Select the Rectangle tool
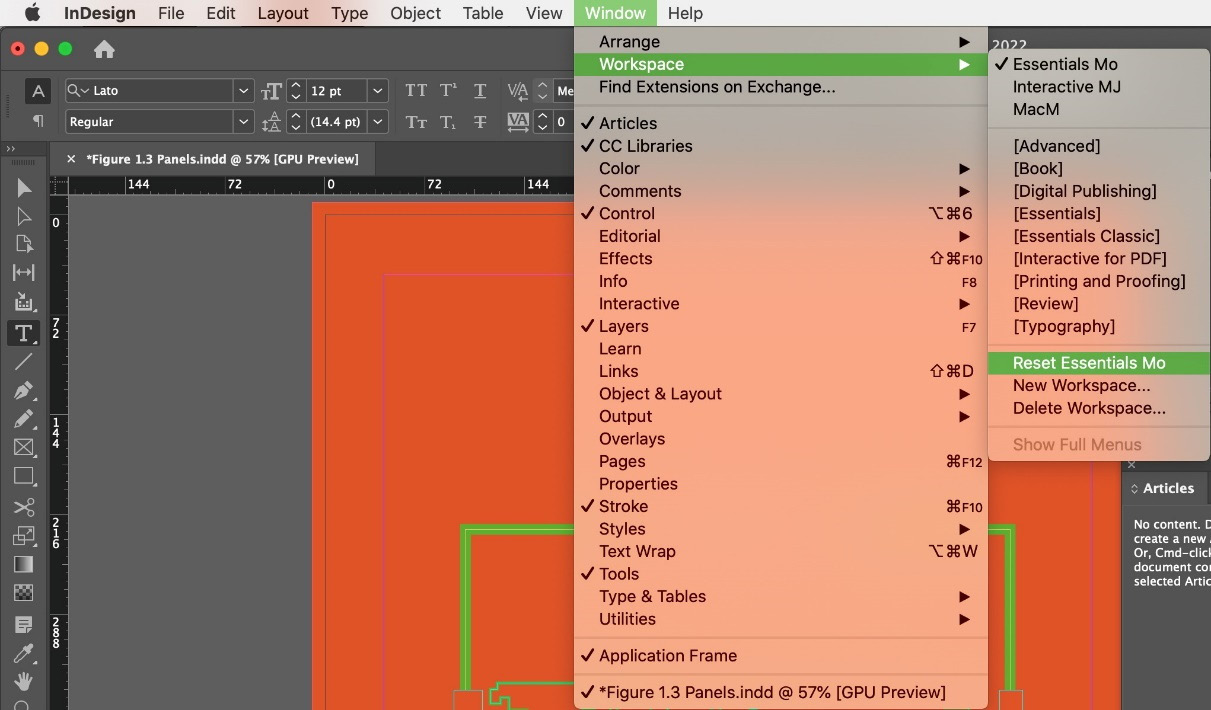Viewport: 1211px width, 710px height. pyautogui.click(x=24, y=476)
